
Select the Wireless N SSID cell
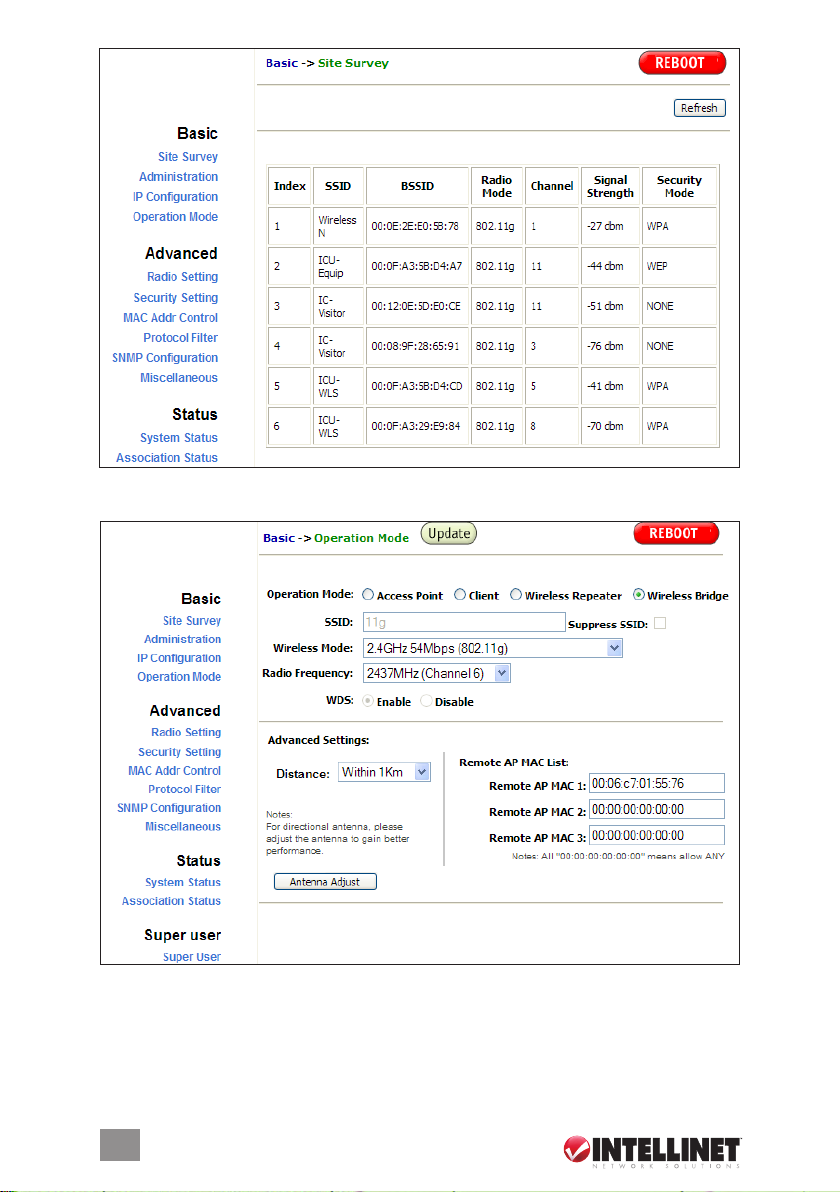point(338,227)
